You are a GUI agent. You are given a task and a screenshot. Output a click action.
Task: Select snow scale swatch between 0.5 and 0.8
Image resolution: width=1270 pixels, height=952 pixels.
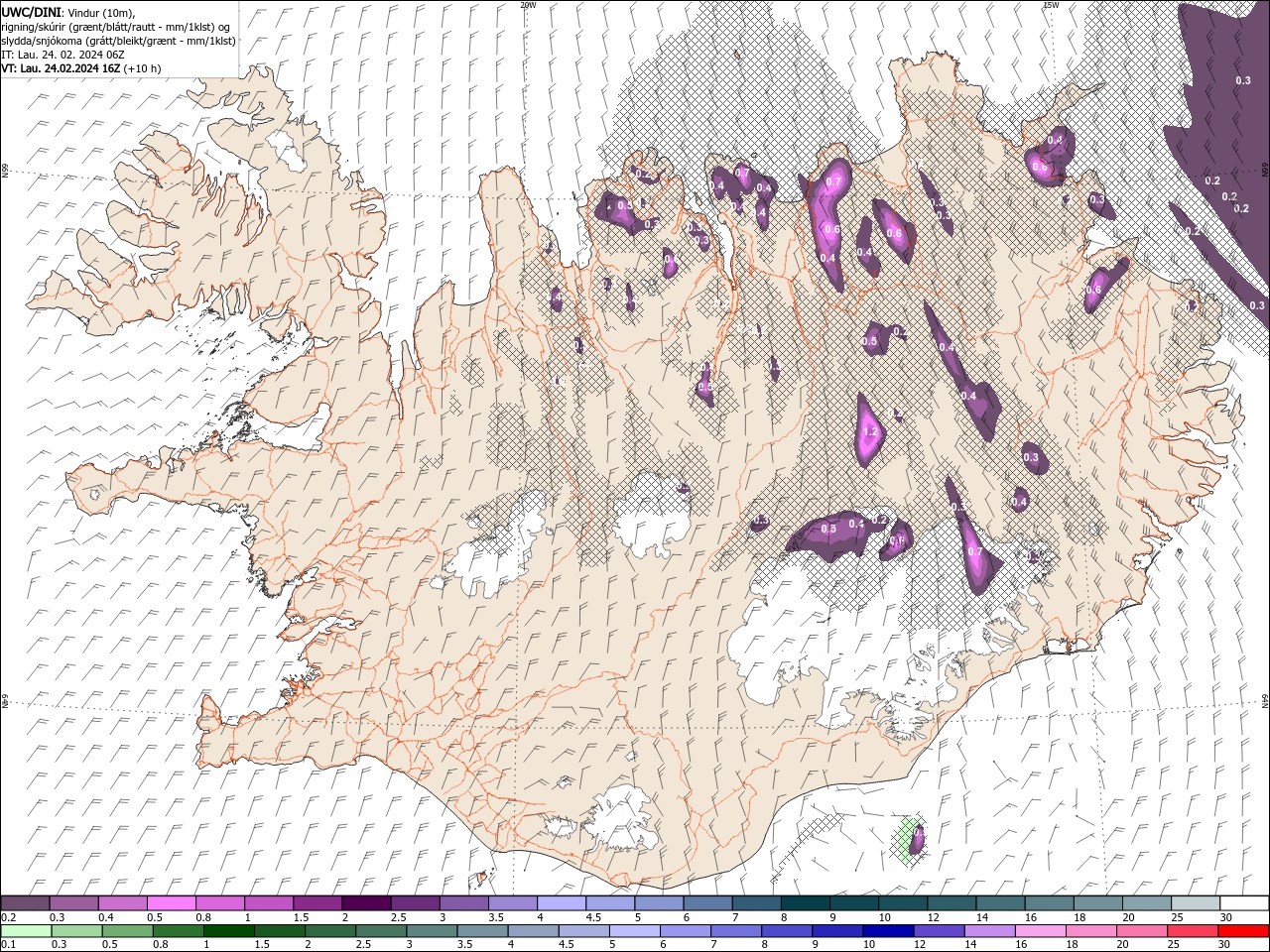coord(171,902)
